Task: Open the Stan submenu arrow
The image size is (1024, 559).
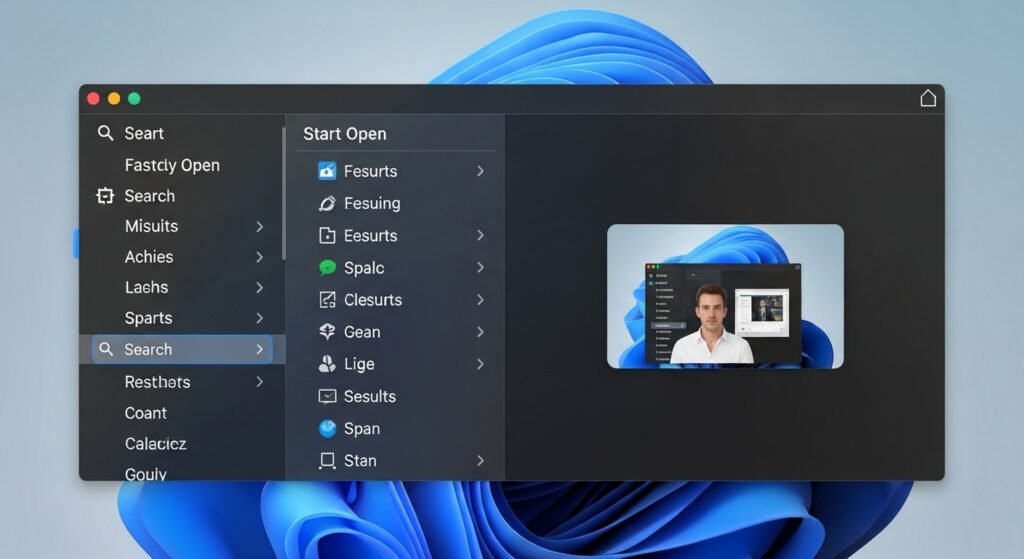Action: coord(480,461)
